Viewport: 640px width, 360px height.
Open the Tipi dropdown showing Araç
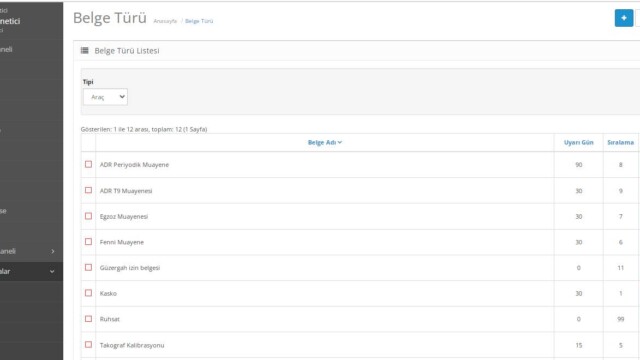pyautogui.click(x=105, y=97)
